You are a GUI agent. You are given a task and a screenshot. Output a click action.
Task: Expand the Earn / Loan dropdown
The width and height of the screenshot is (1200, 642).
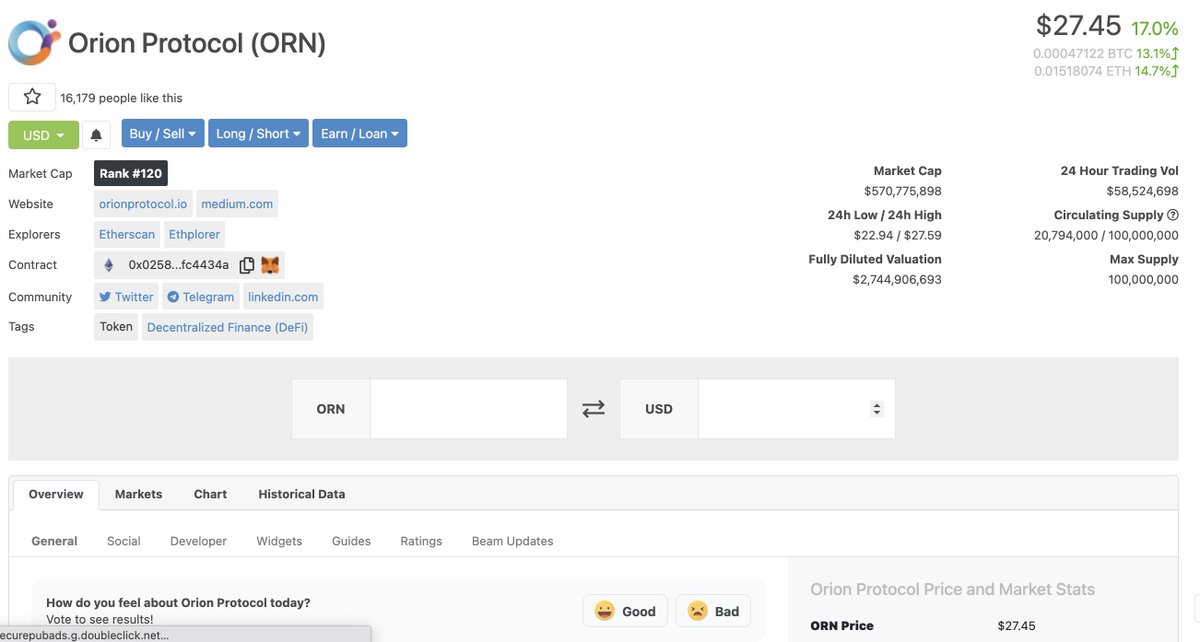[x=360, y=134]
